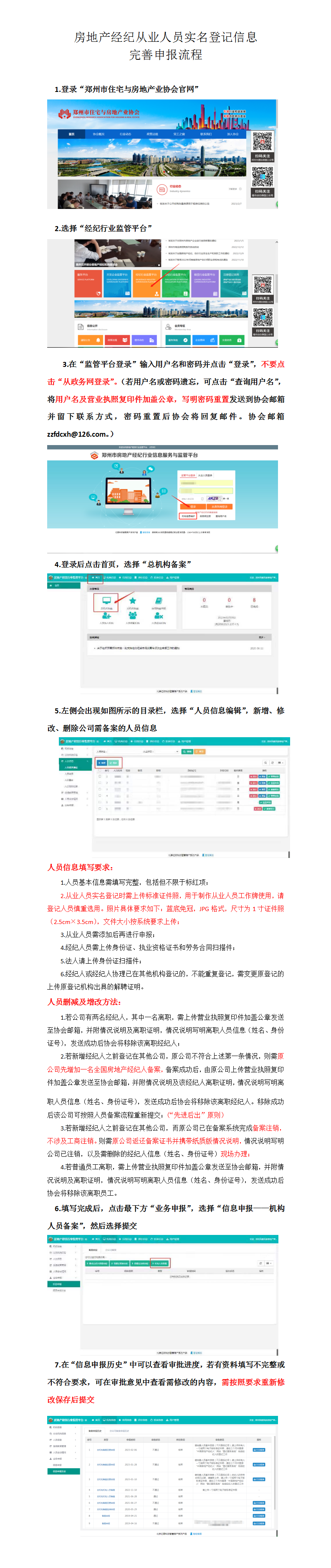Check the first personnel row checkbox
The image size is (331, 1568).
pyautogui.click(x=100, y=776)
